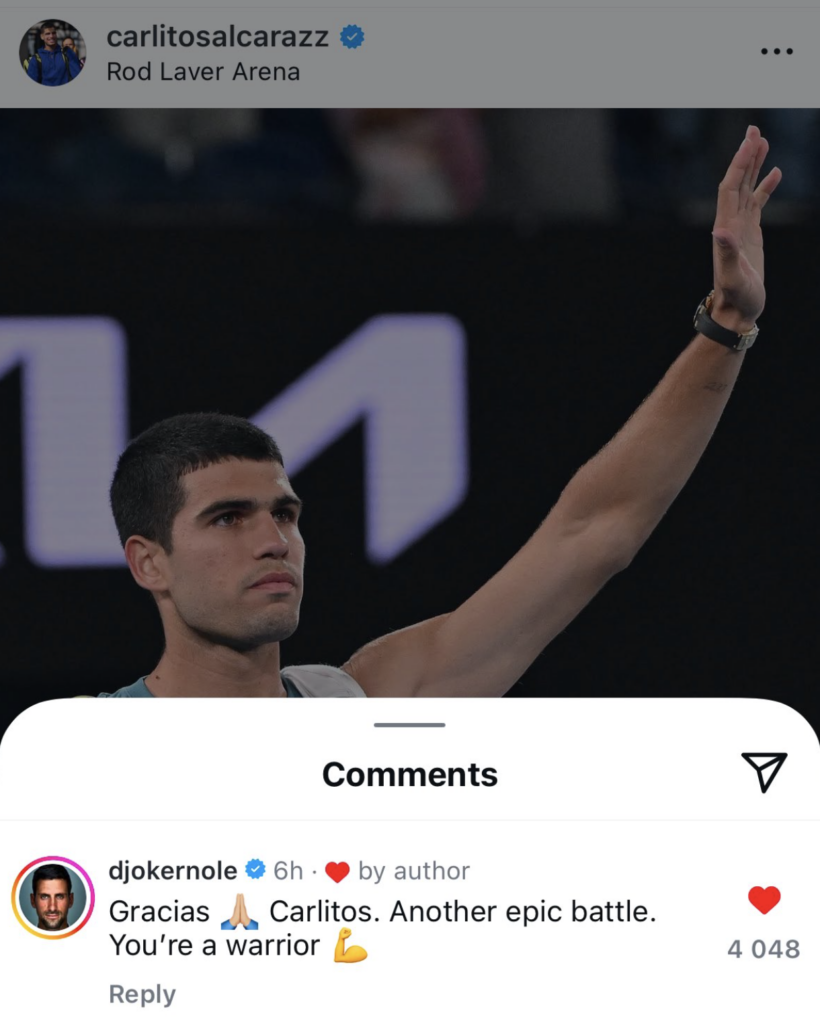Tap the Comments header title
This screenshot has height=1024, width=820.
coord(410,775)
